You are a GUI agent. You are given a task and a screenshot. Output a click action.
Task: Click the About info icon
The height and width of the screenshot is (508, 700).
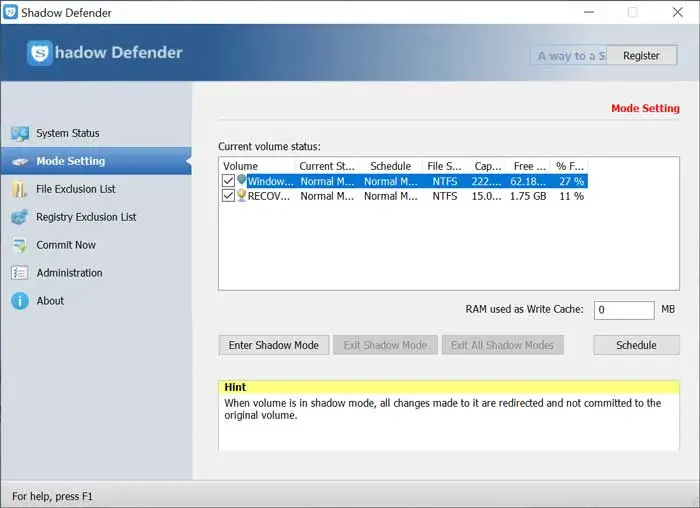[x=20, y=301]
